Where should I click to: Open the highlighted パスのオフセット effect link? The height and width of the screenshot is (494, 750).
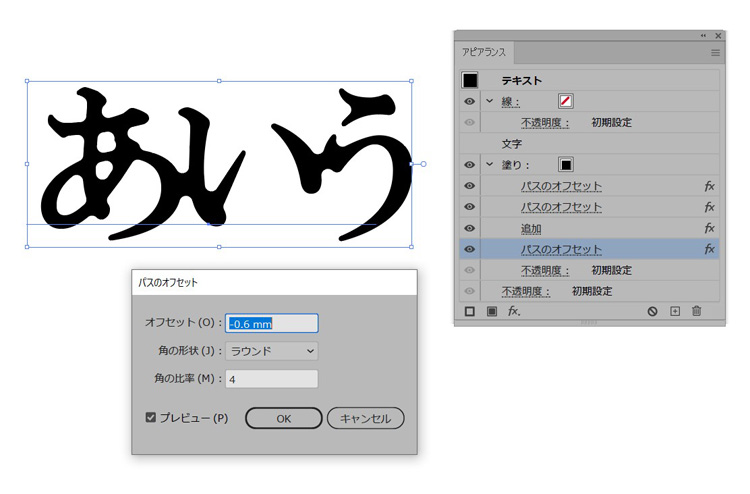[x=561, y=250]
